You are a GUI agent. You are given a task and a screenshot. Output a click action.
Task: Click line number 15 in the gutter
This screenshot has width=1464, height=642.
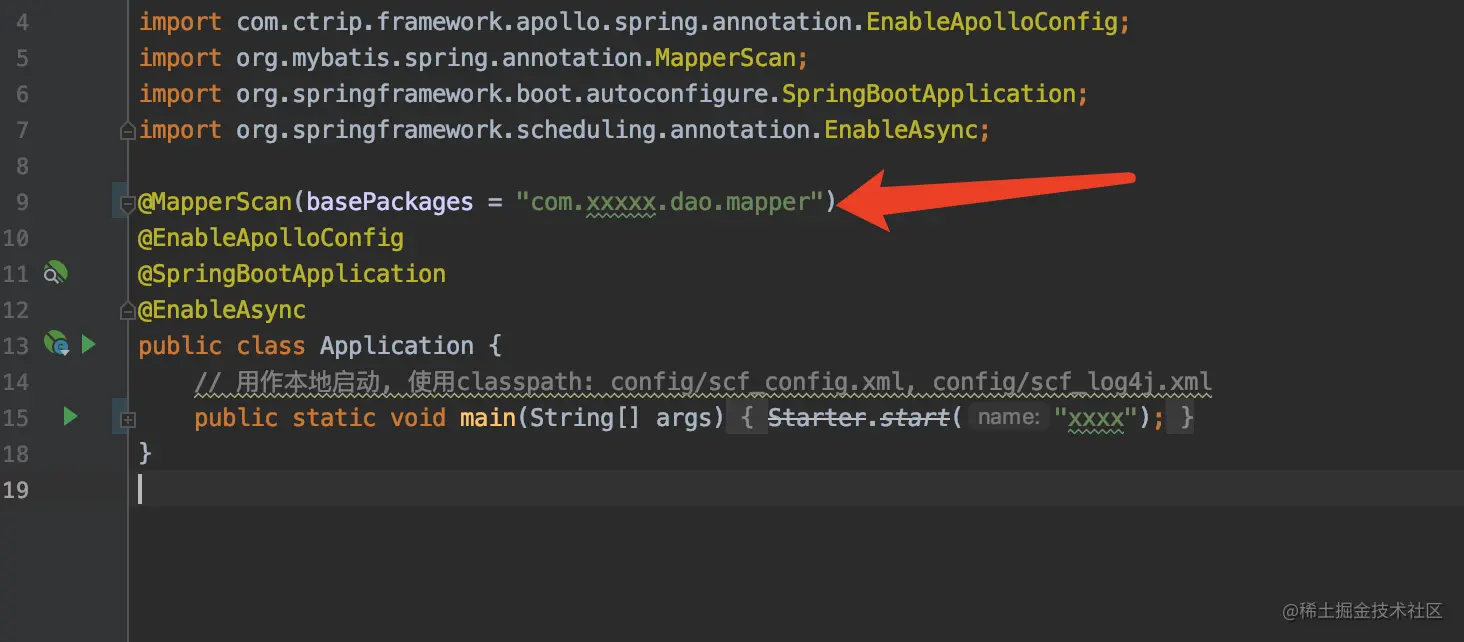click(x=16, y=418)
